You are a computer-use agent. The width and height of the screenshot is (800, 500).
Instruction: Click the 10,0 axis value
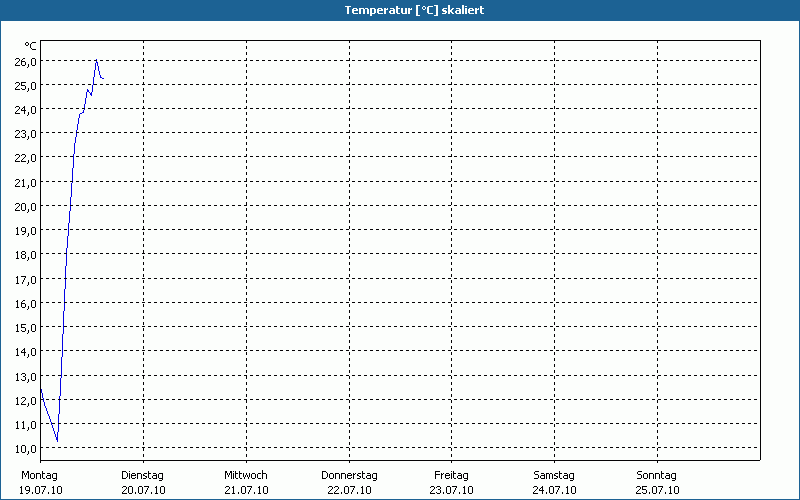point(26,448)
